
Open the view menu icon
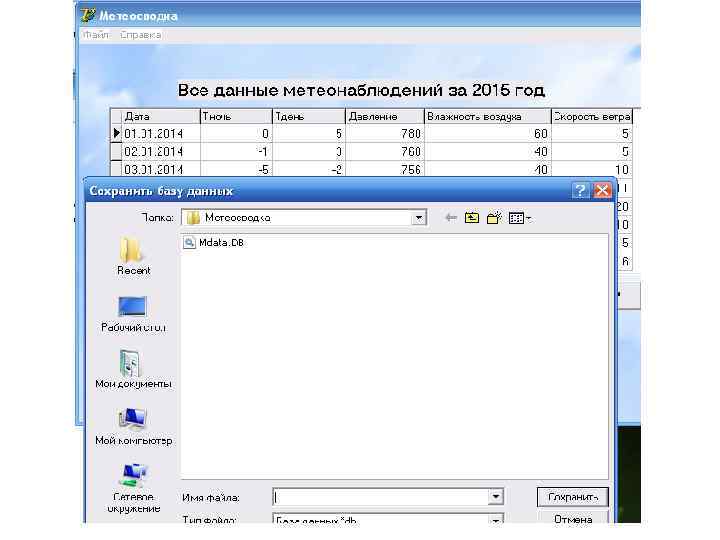520,218
